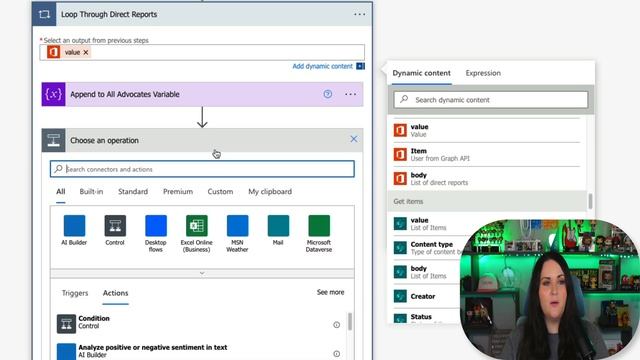Remove the value token with its X

click(86, 52)
